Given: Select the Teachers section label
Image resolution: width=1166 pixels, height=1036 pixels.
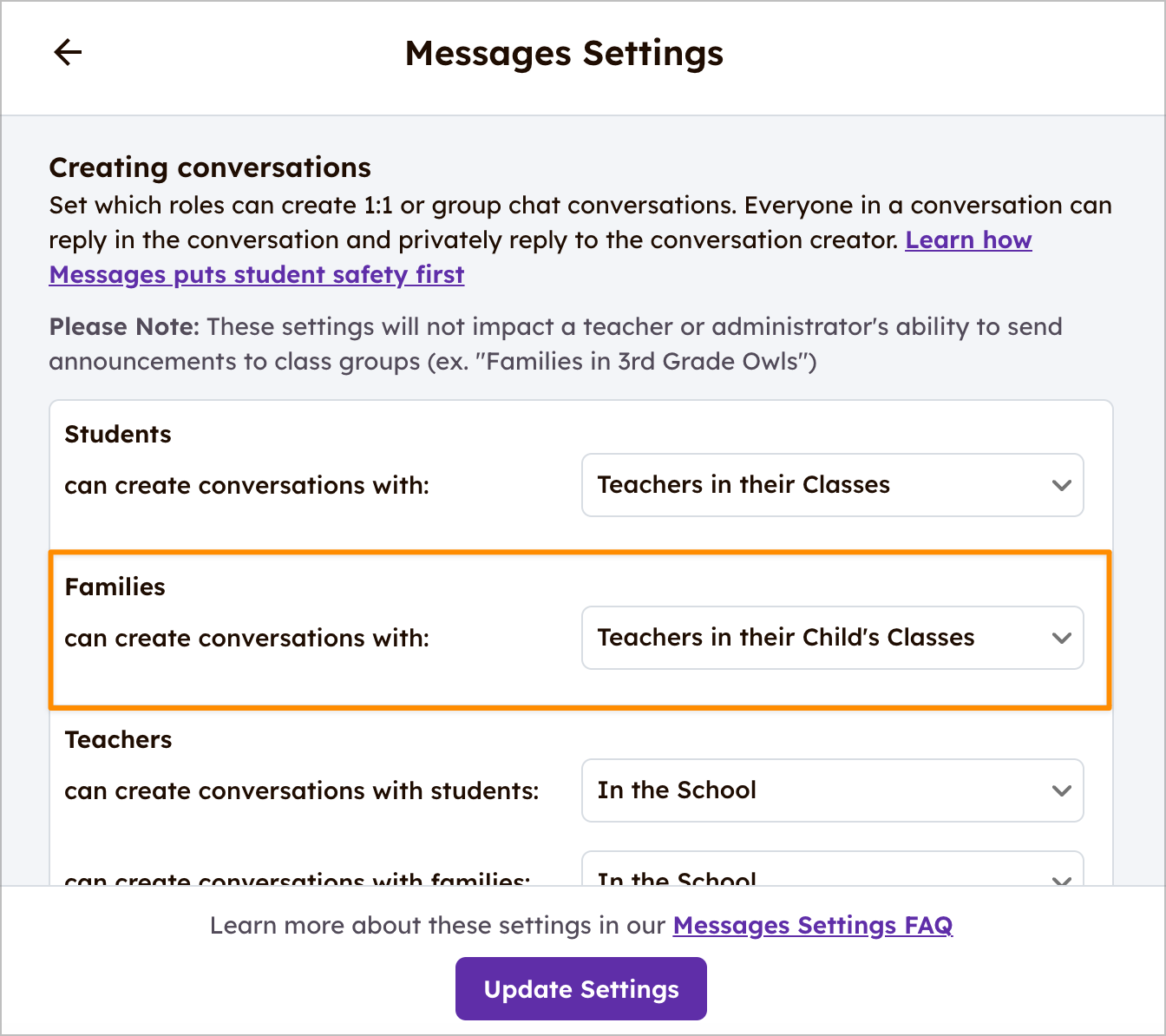Looking at the screenshot, I should click(118, 739).
